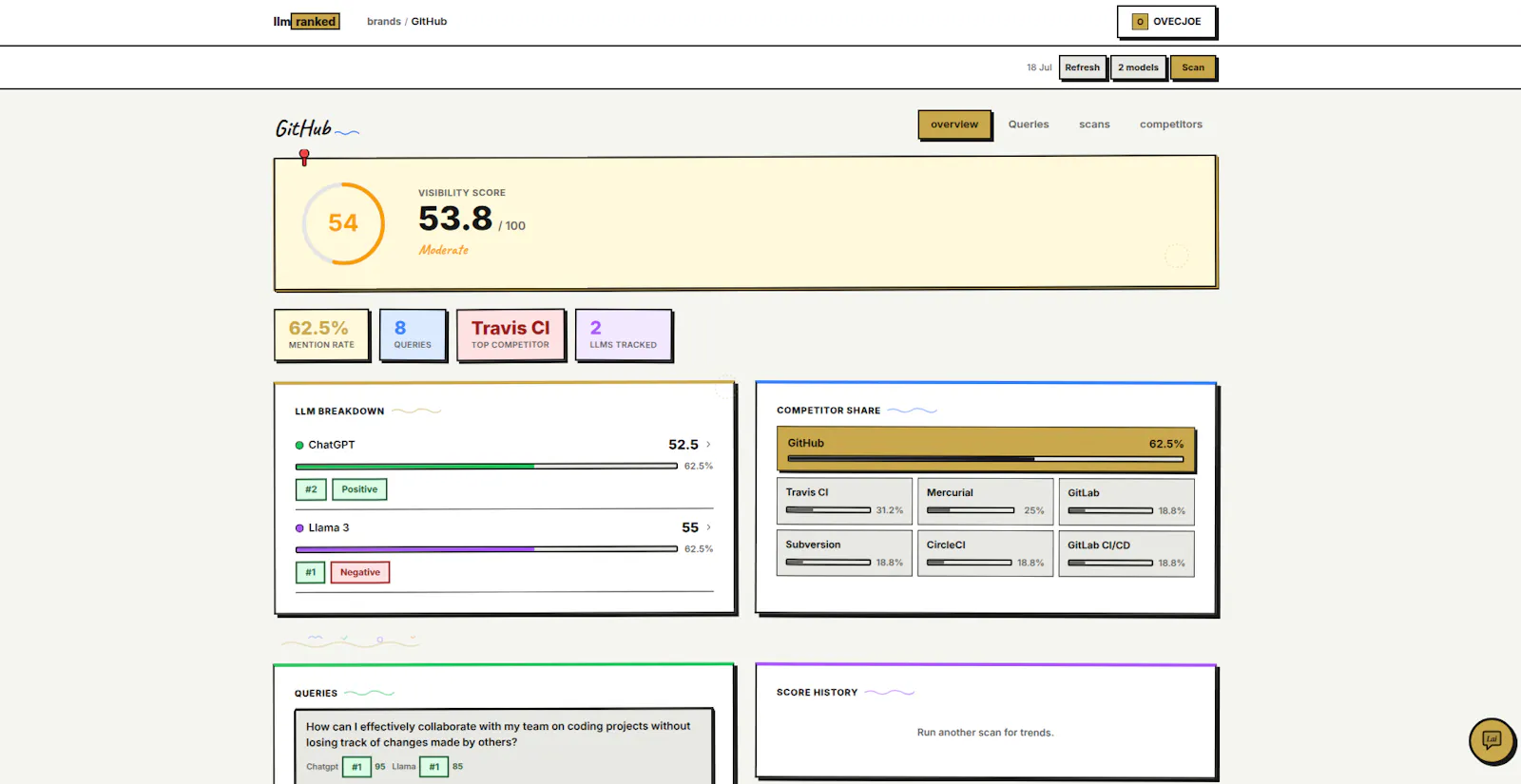Image resolution: width=1521 pixels, height=784 pixels.
Task: Select the Mercurial competitor card
Action: pyautogui.click(x=985, y=501)
